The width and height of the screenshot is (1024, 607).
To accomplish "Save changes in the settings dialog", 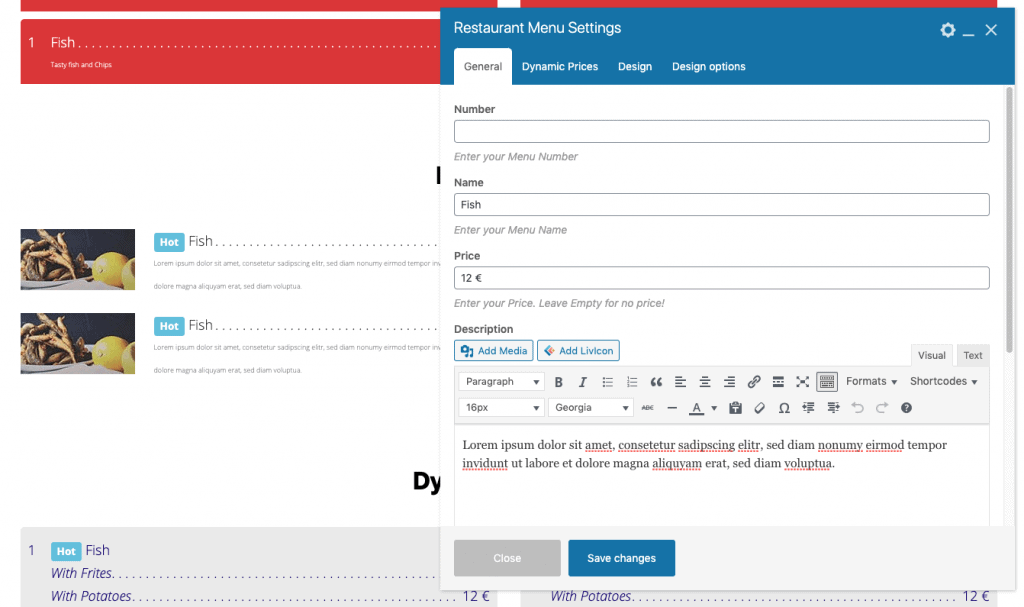I will tap(621, 558).
